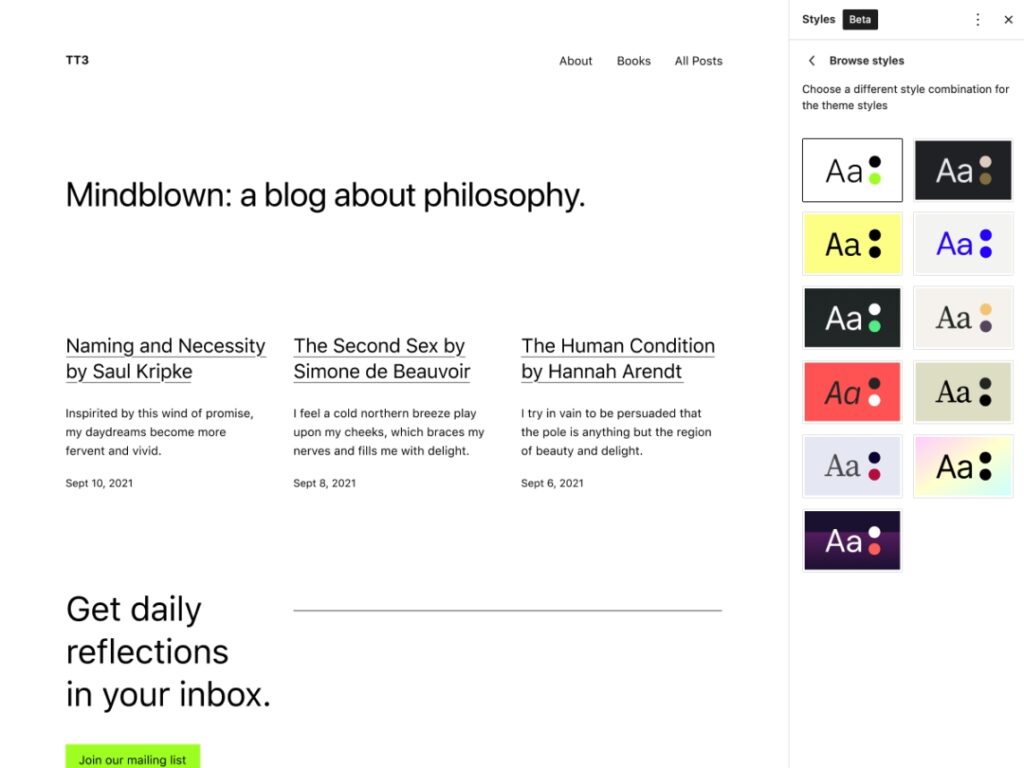The image size is (1024, 768).
Task: Select the pastel gradient style variation
Action: [x=963, y=466]
